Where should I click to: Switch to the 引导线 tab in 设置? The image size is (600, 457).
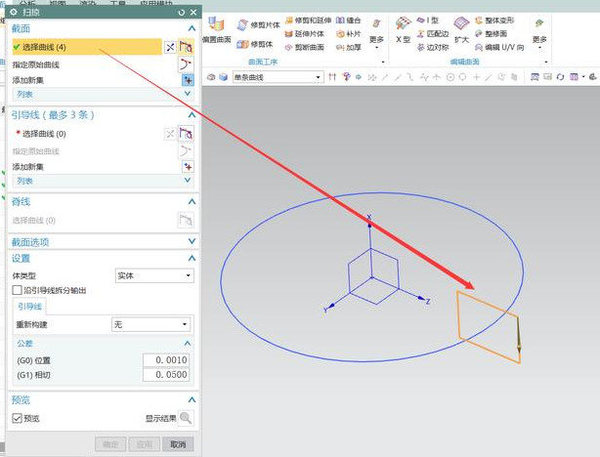tap(29, 307)
